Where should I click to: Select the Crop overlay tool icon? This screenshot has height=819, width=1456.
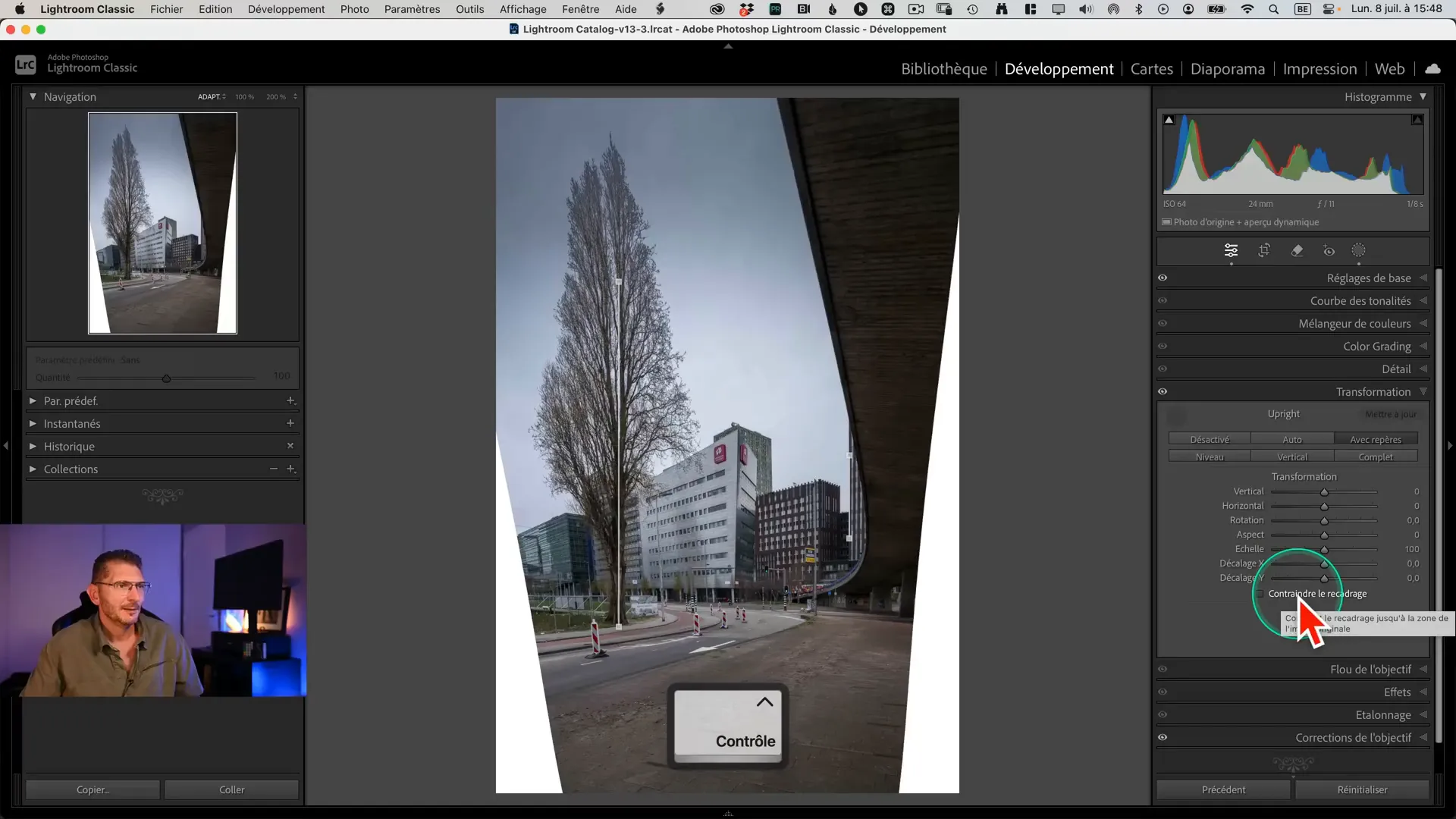(1264, 250)
